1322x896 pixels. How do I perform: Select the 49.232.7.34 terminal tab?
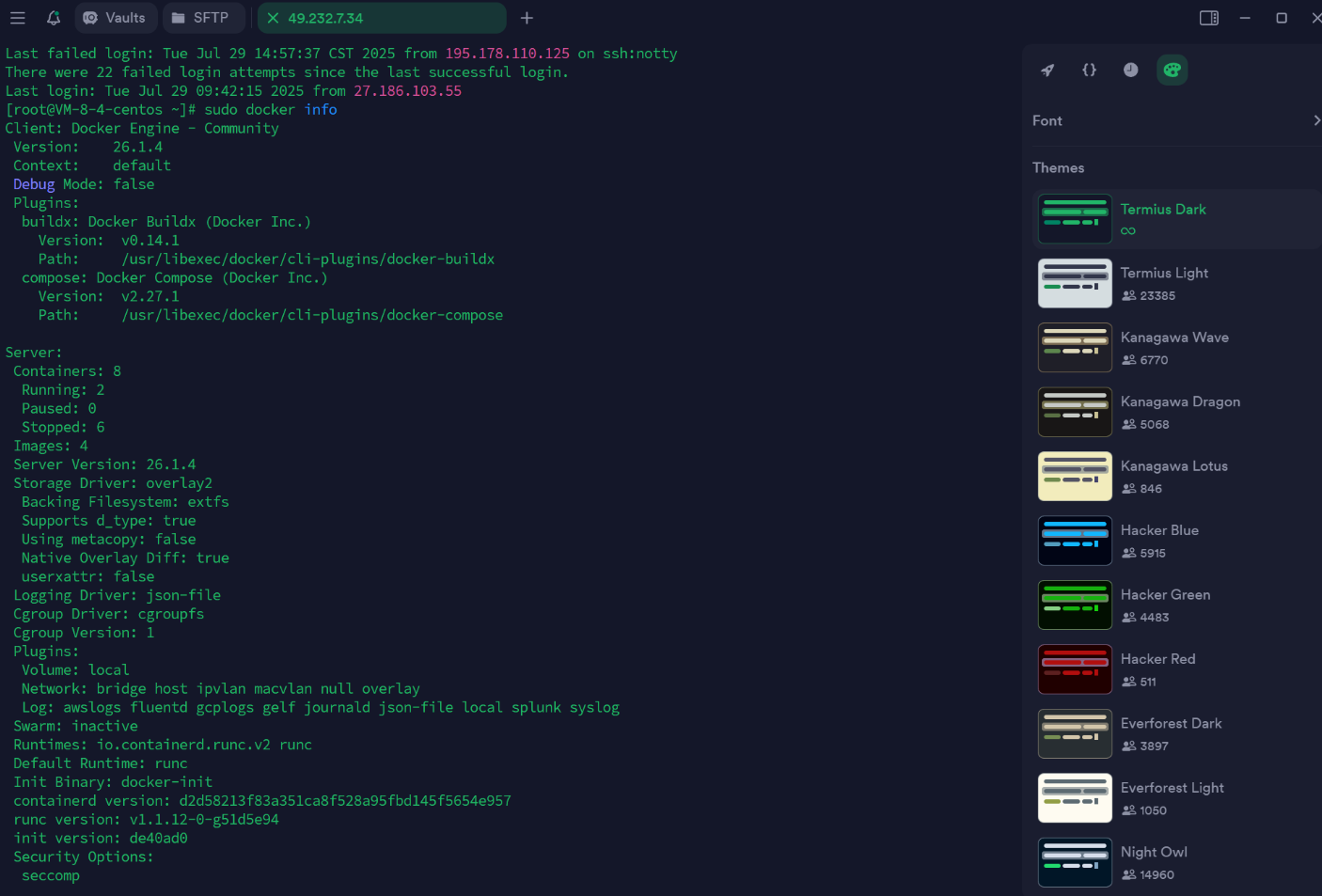(383, 18)
